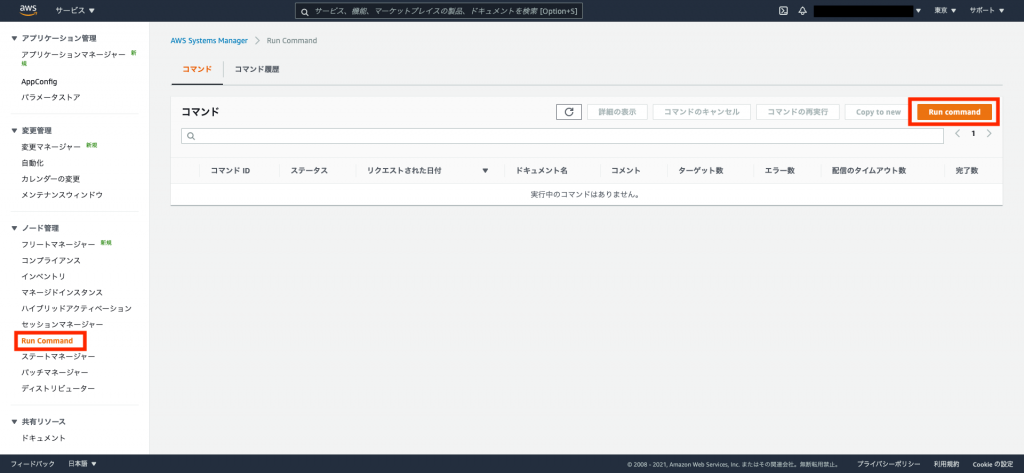
Task: Click the コメント column header
Action: pyautogui.click(x=626, y=171)
